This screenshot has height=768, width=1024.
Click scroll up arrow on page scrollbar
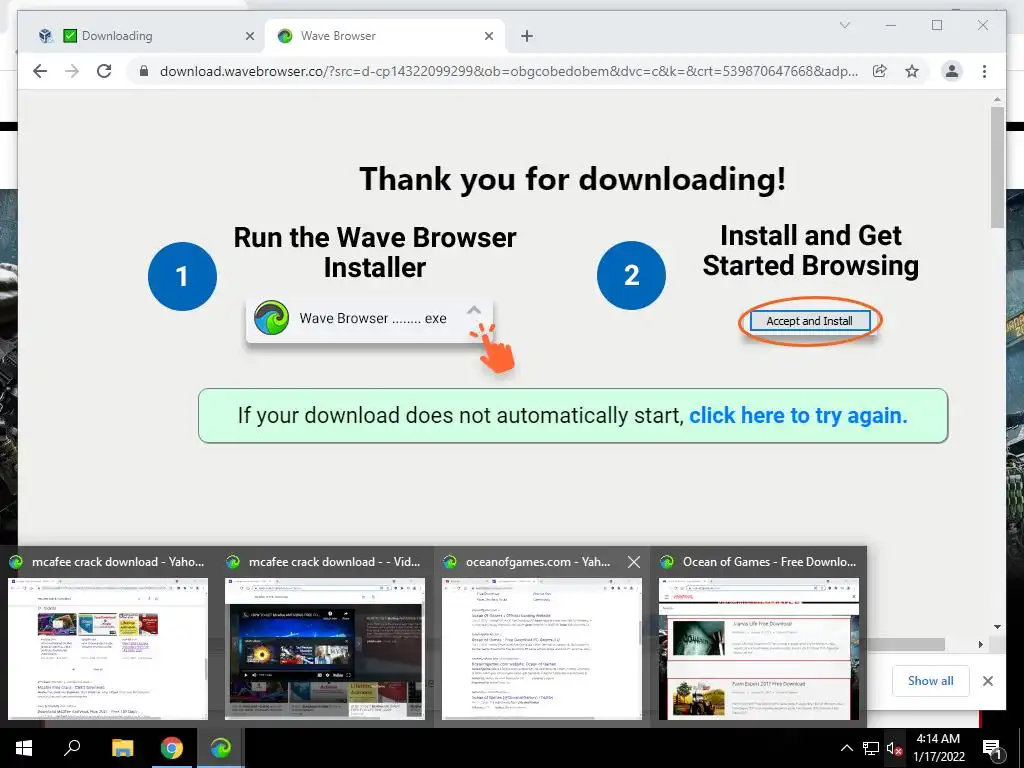pyautogui.click(x=997, y=99)
